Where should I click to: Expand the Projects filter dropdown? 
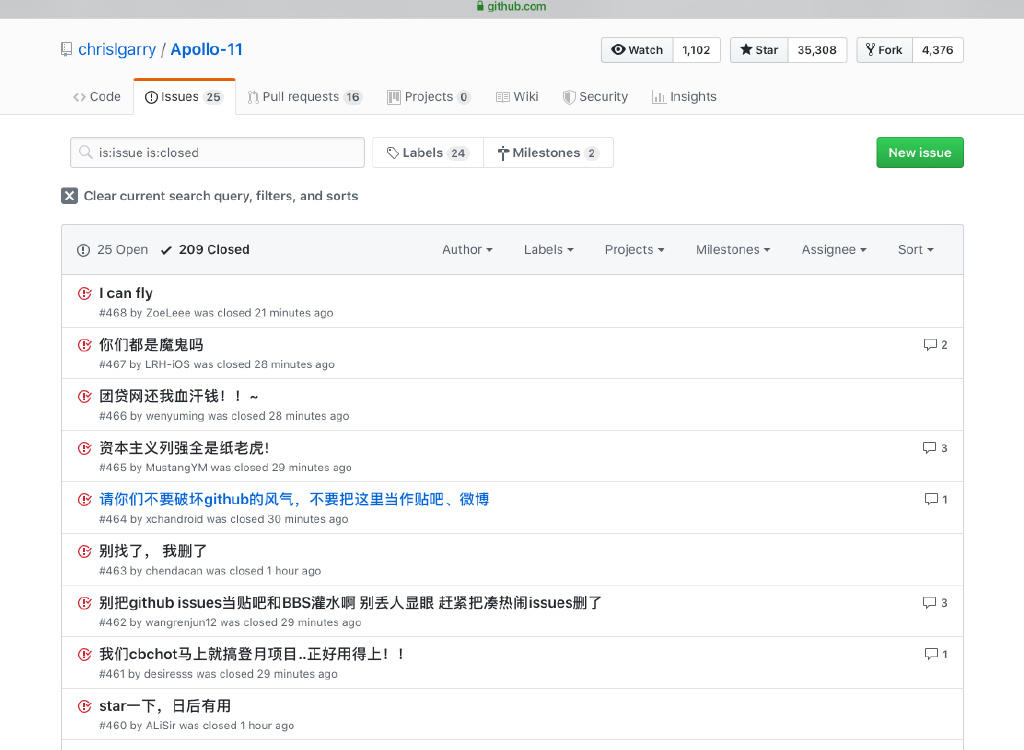pyautogui.click(x=634, y=250)
